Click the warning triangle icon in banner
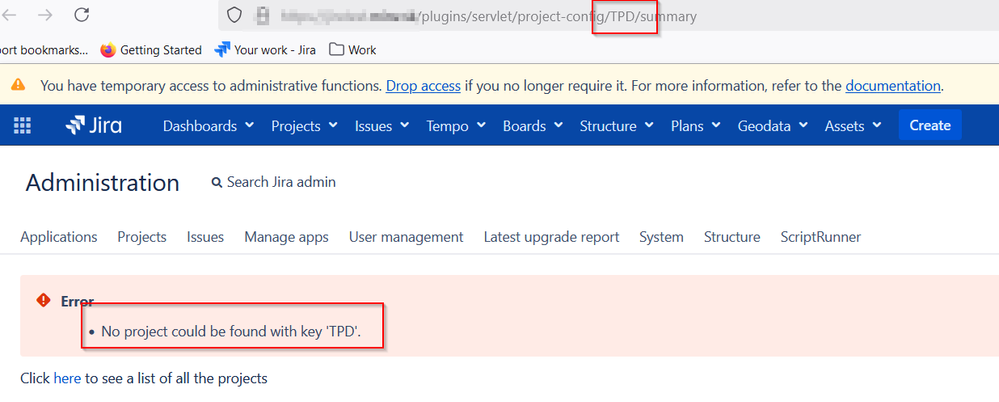Viewport: 999px width, 402px height. (x=18, y=85)
